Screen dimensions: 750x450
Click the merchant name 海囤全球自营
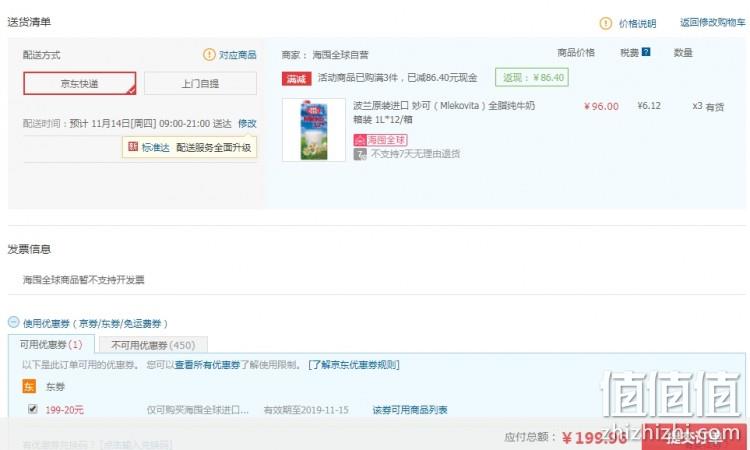(341, 55)
